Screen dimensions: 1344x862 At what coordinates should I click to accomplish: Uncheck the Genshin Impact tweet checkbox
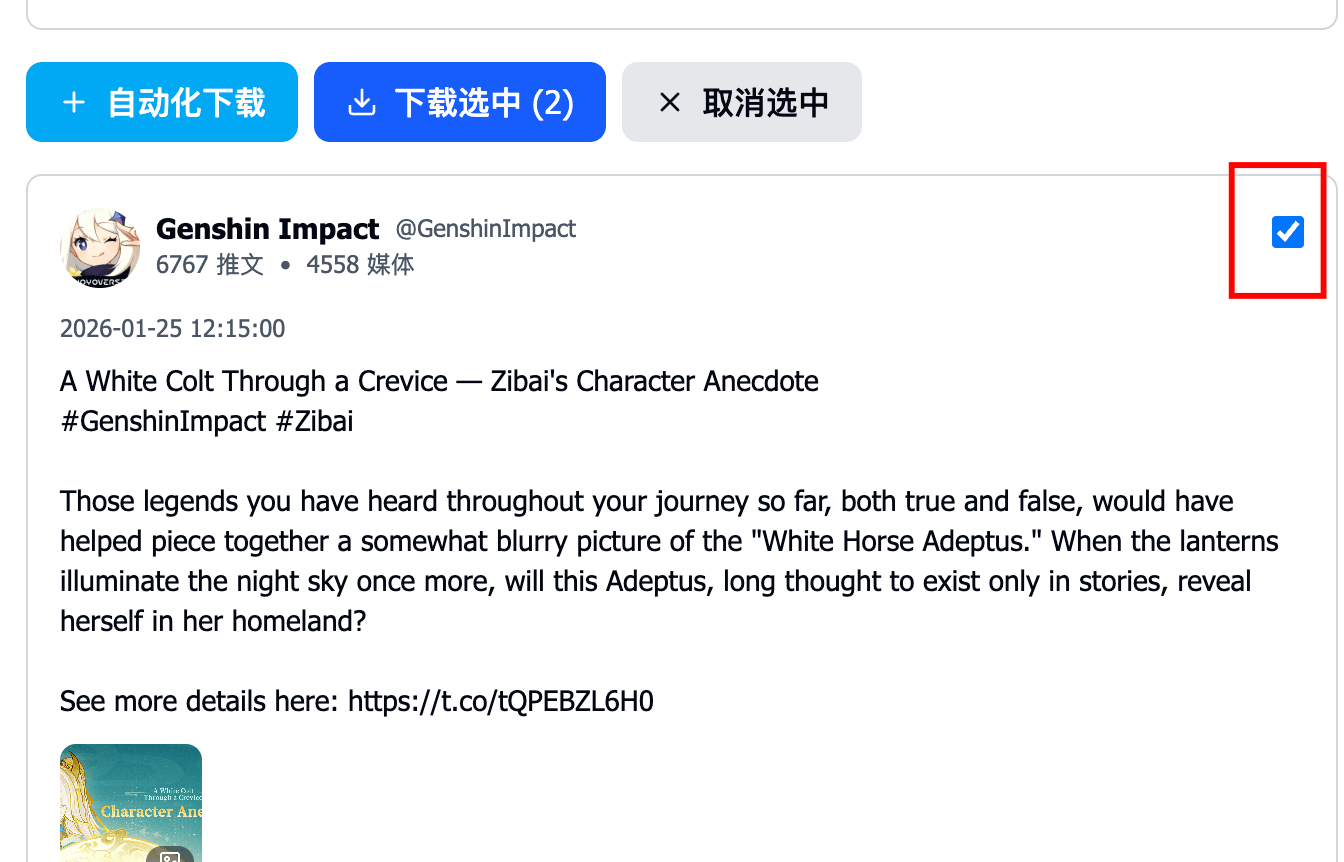[1287, 232]
